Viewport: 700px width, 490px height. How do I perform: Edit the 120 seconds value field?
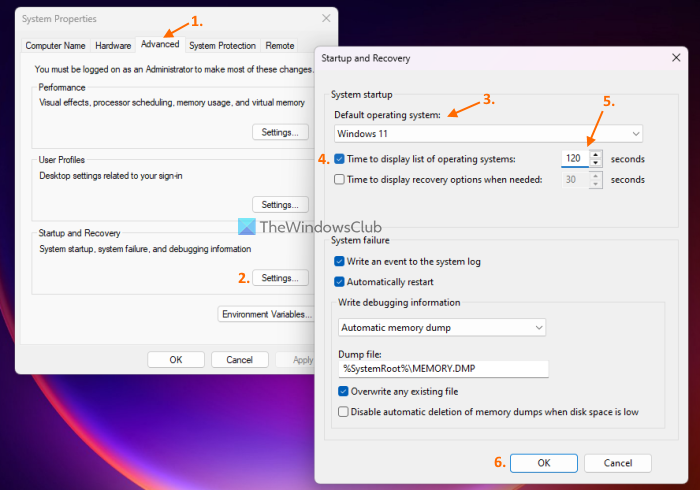coord(575,158)
